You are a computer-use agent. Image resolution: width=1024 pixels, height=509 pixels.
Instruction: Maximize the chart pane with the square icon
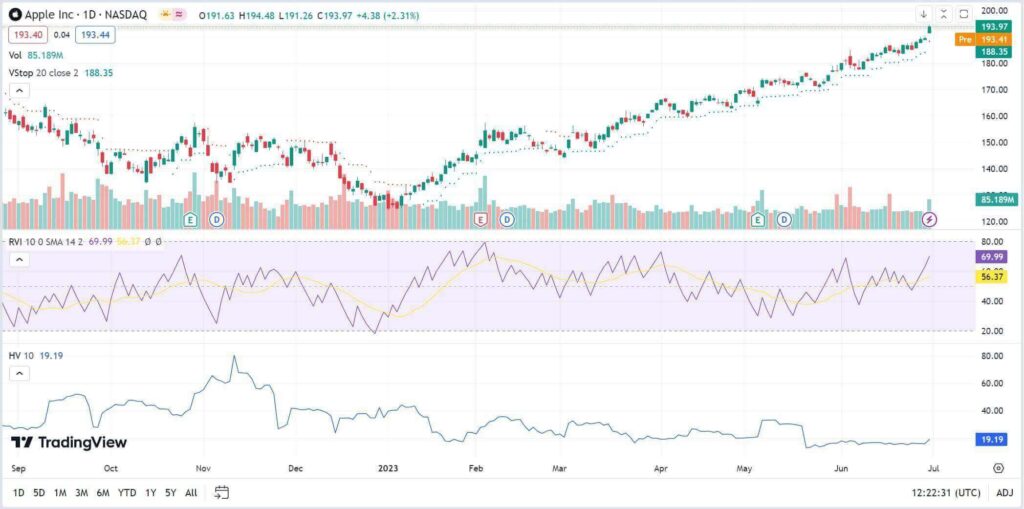click(x=964, y=14)
